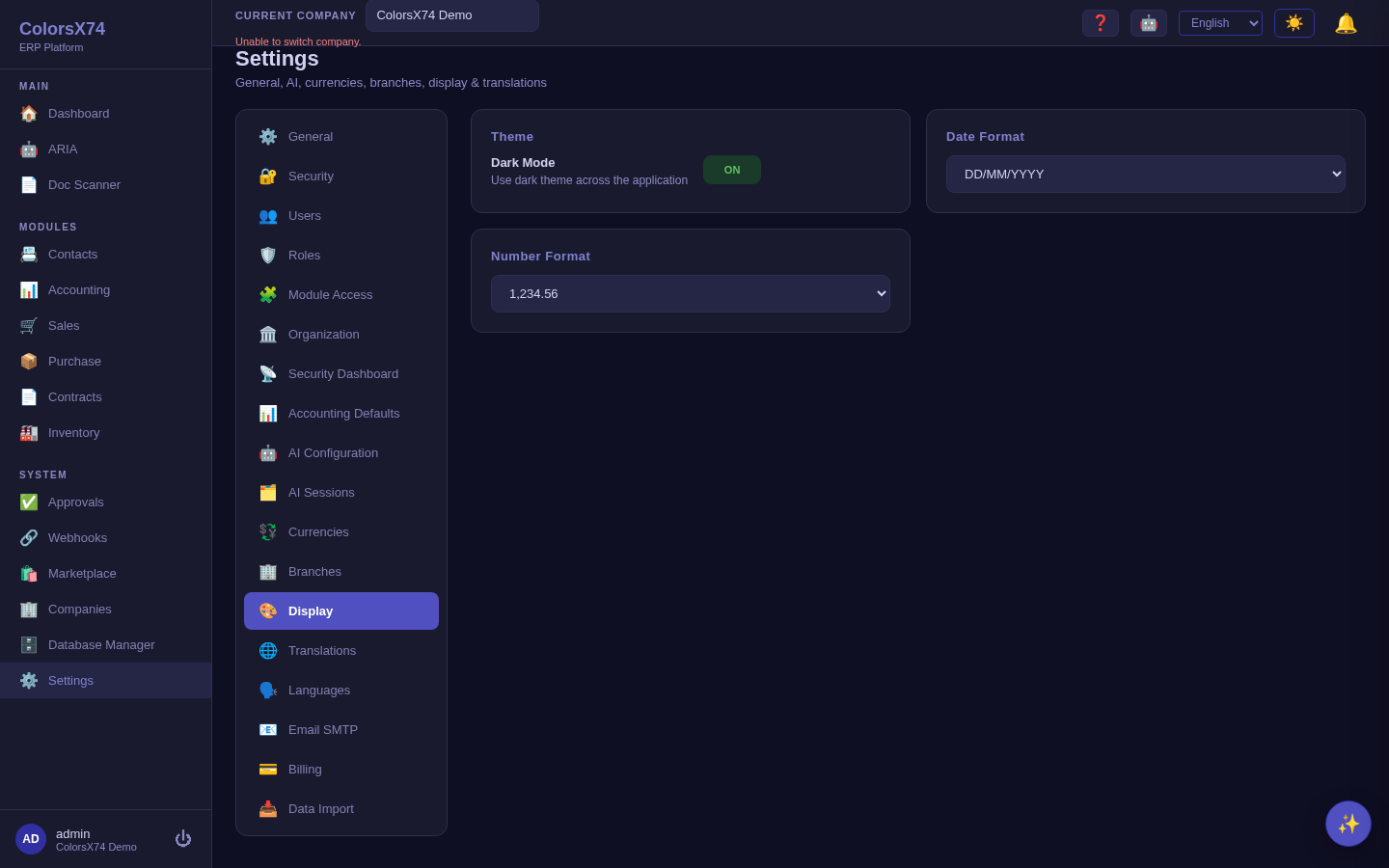Viewport: 1389px width, 868px height.
Task: Open the Languages settings tab
Action: (341, 691)
